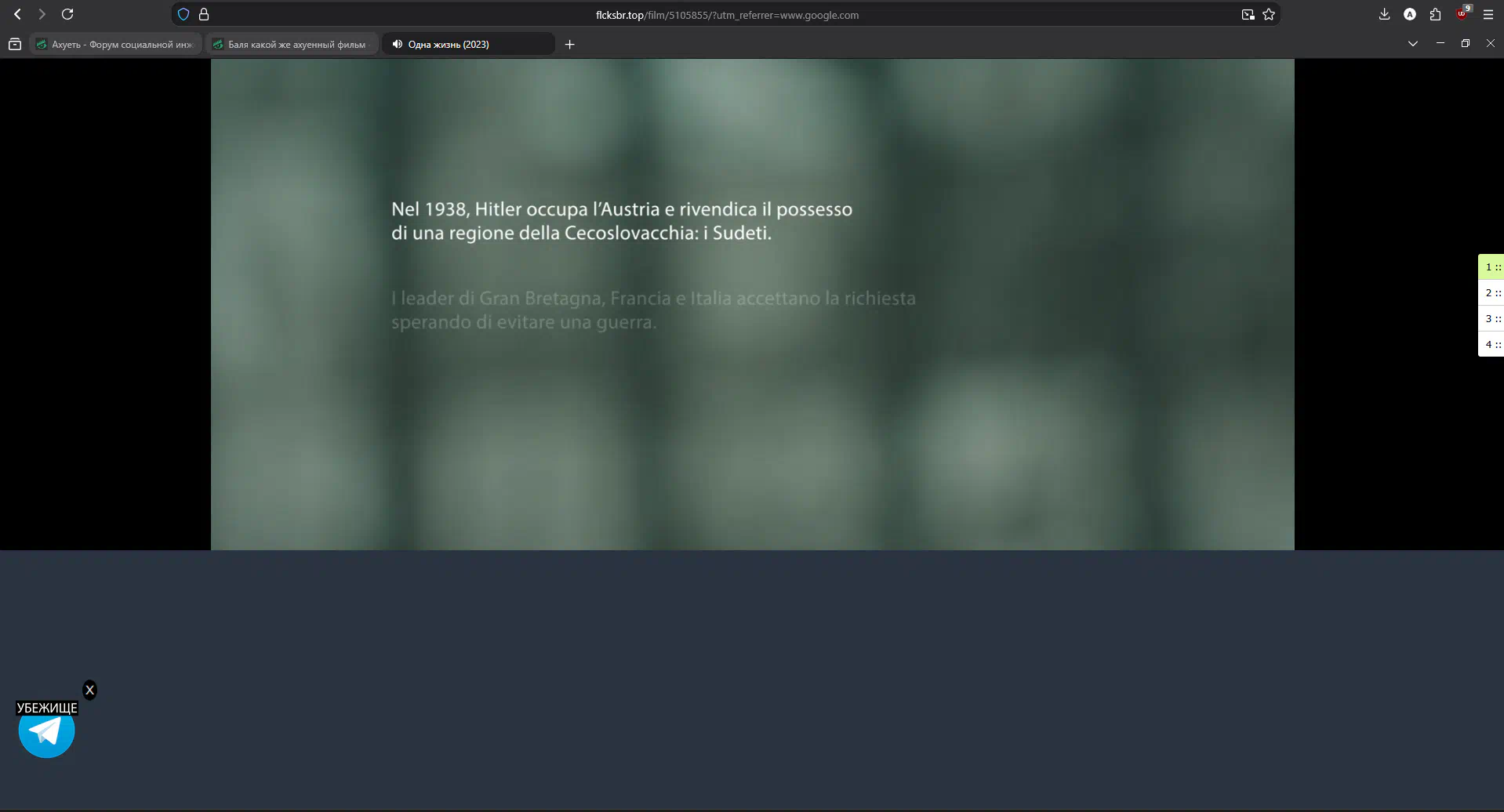
Task: Open the extensions puzzle menu
Action: coord(1435,14)
